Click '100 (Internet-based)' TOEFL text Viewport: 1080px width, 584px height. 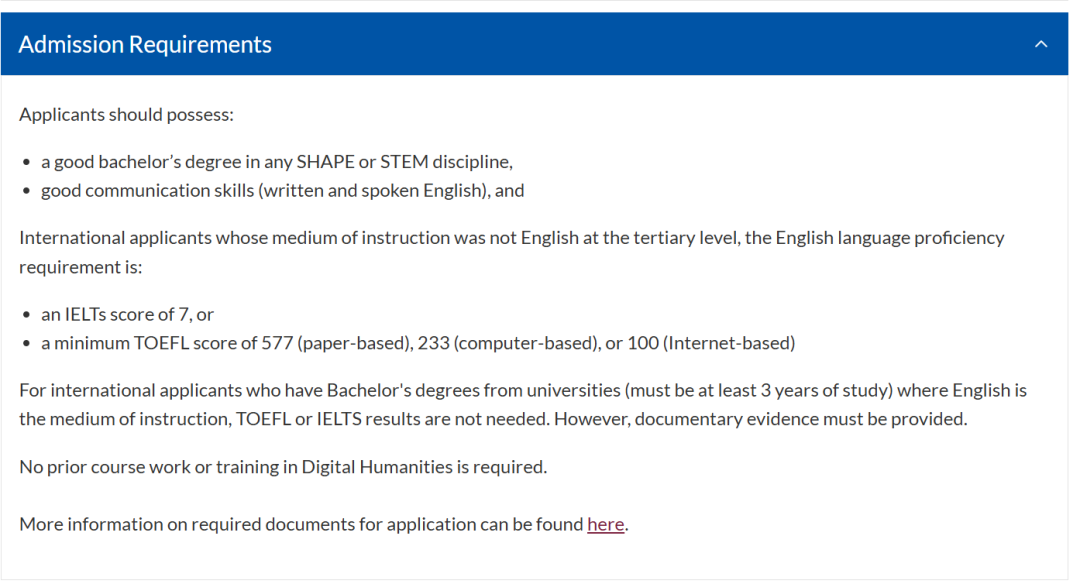(711, 343)
